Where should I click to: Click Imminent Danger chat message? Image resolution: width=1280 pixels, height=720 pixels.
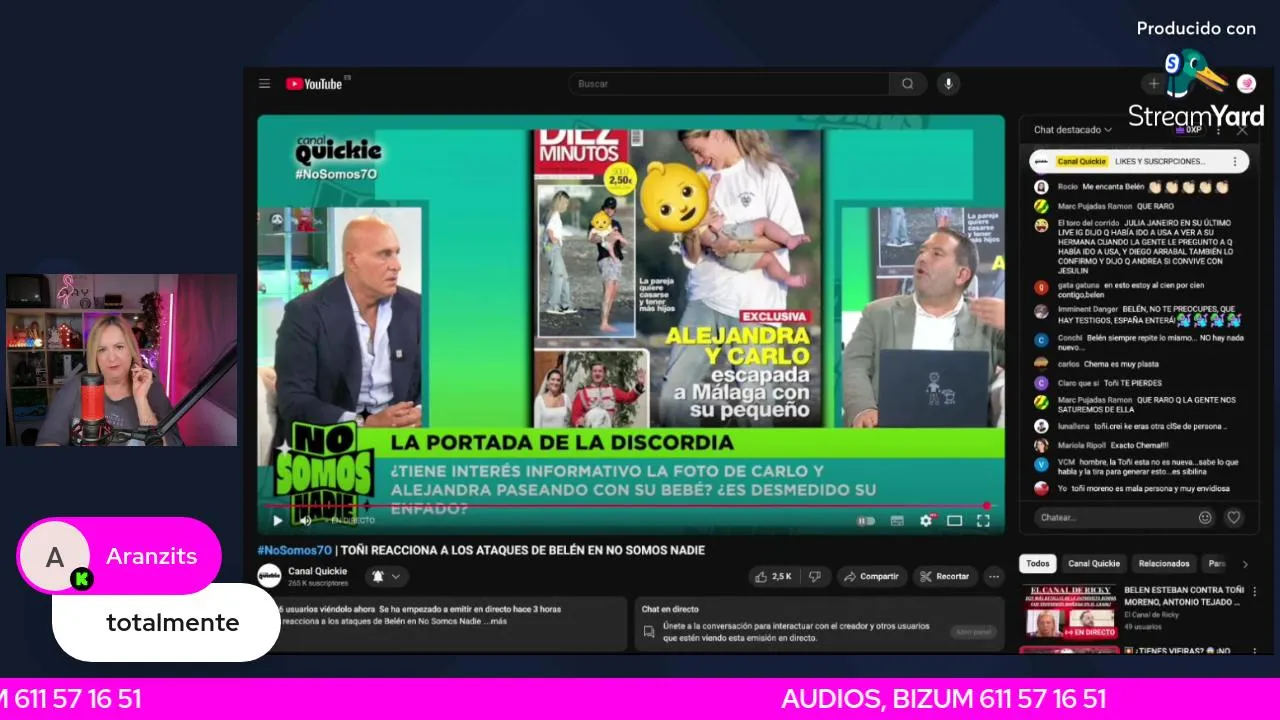[1138, 316]
